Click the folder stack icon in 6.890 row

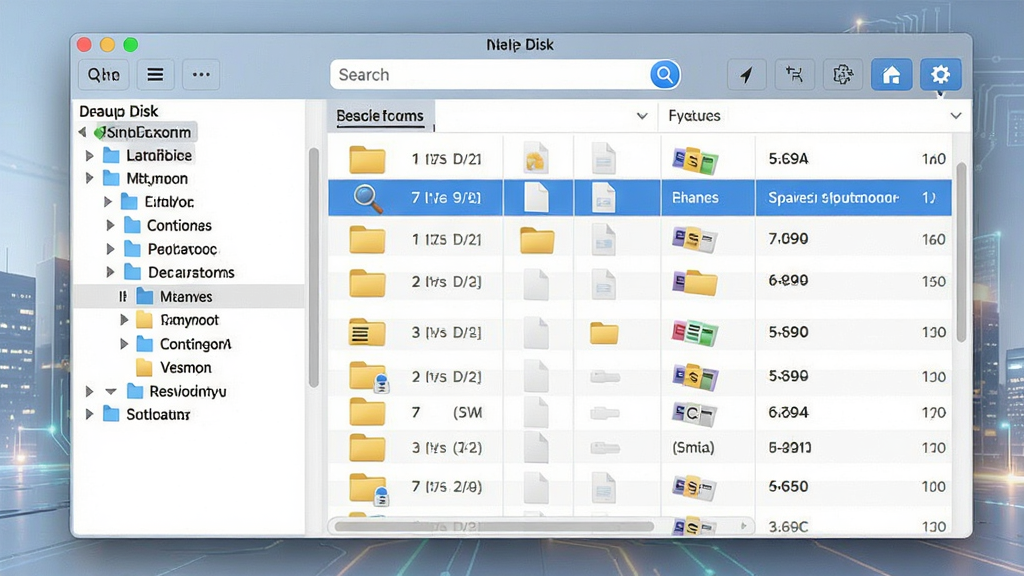pos(695,282)
